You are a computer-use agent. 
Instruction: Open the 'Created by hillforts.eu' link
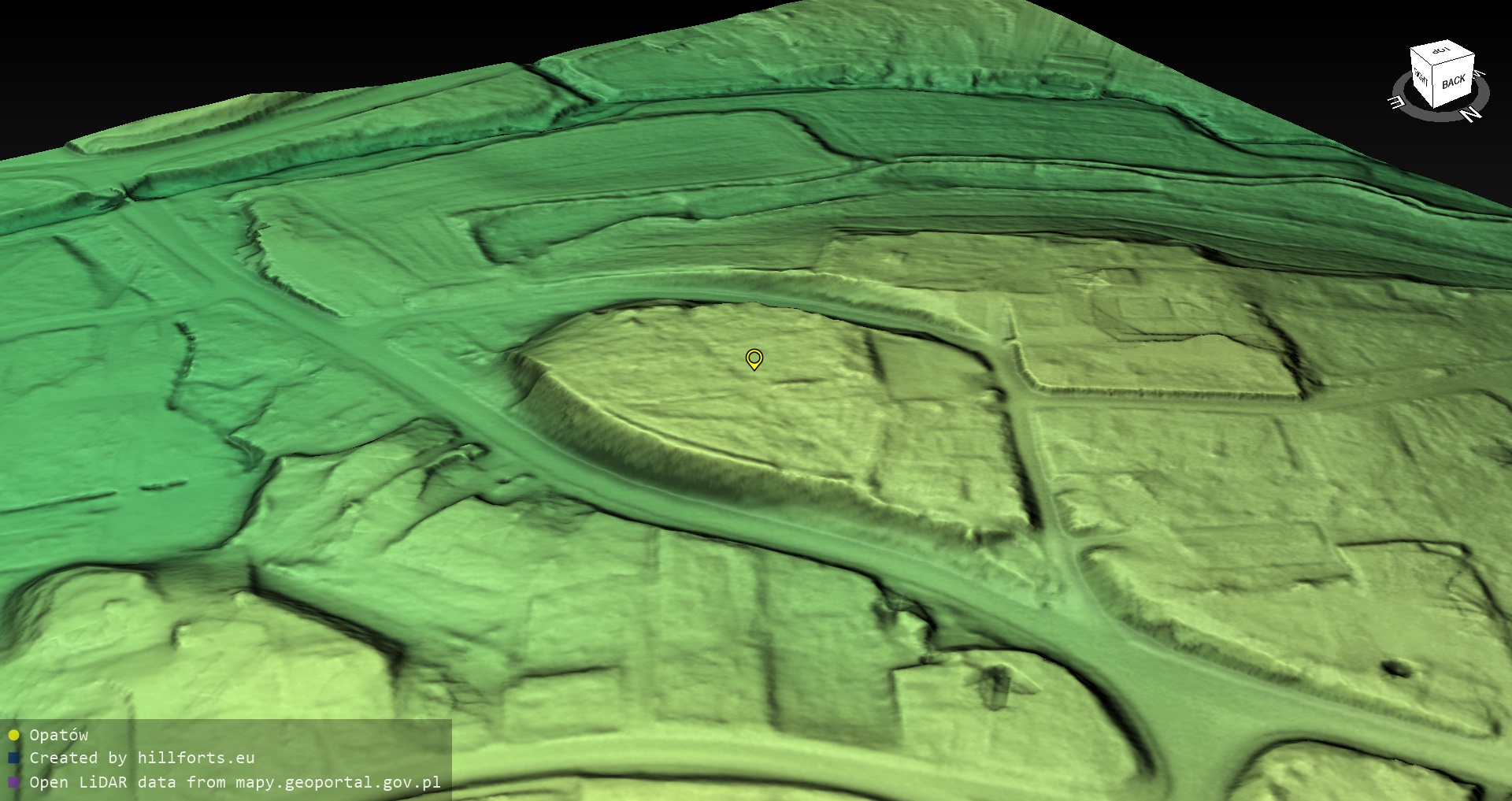[x=142, y=758]
